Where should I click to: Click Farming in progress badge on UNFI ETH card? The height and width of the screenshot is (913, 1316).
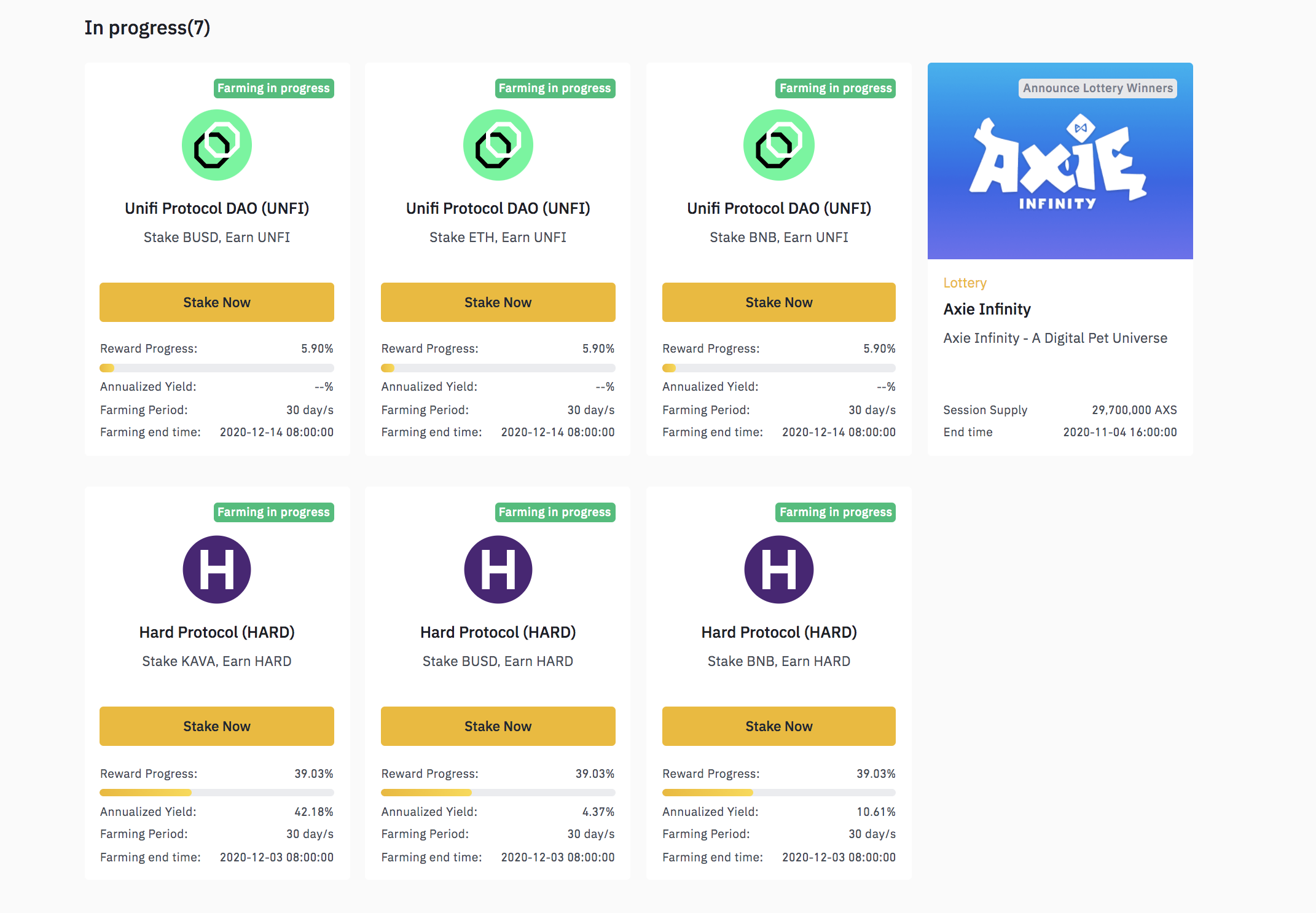pyautogui.click(x=555, y=88)
